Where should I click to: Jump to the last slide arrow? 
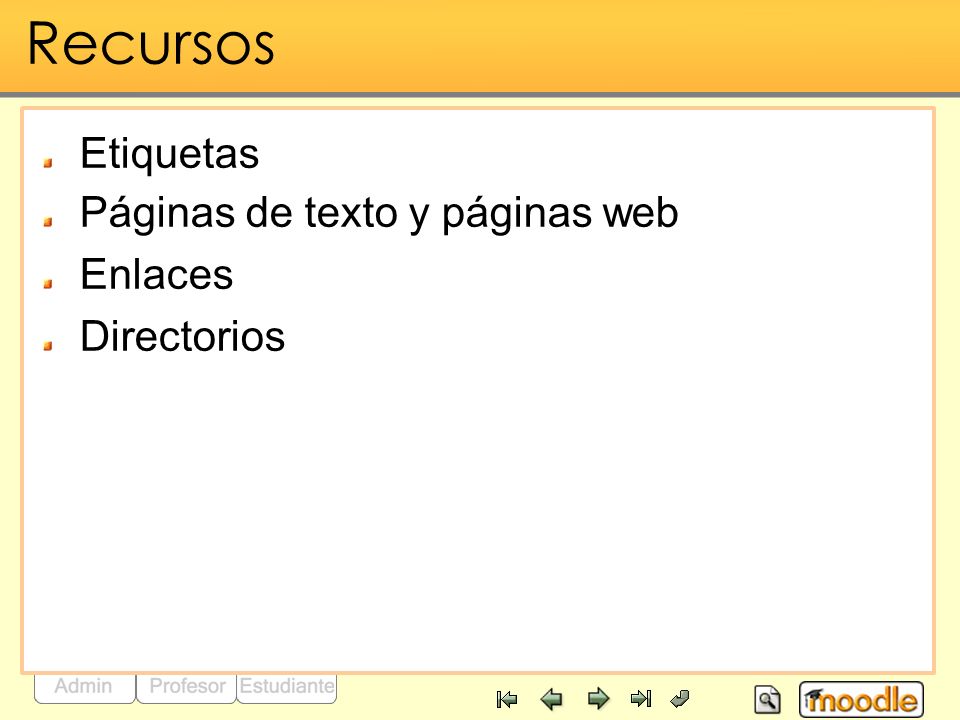point(641,699)
